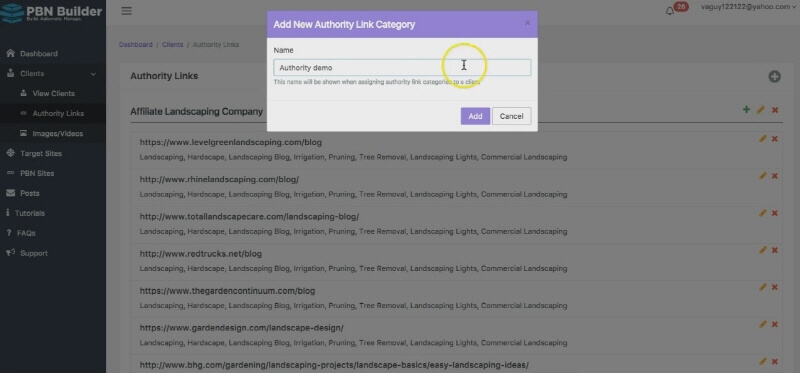This screenshot has width=800, height=373.
Task: Delete the rhinelandscaping.com link red X
Action: (774, 176)
